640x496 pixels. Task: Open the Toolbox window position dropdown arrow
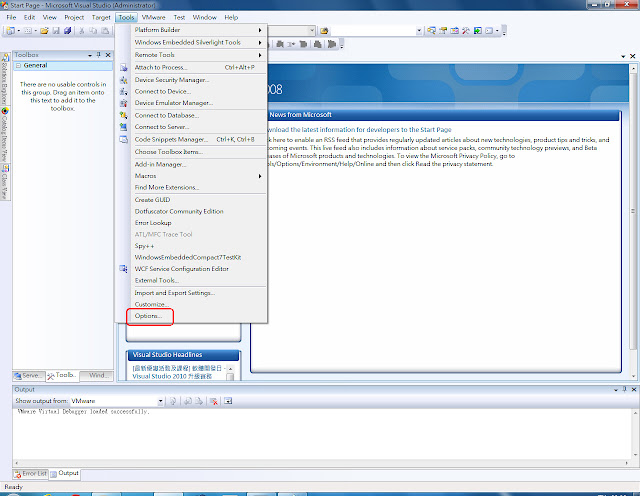(x=90, y=55)
